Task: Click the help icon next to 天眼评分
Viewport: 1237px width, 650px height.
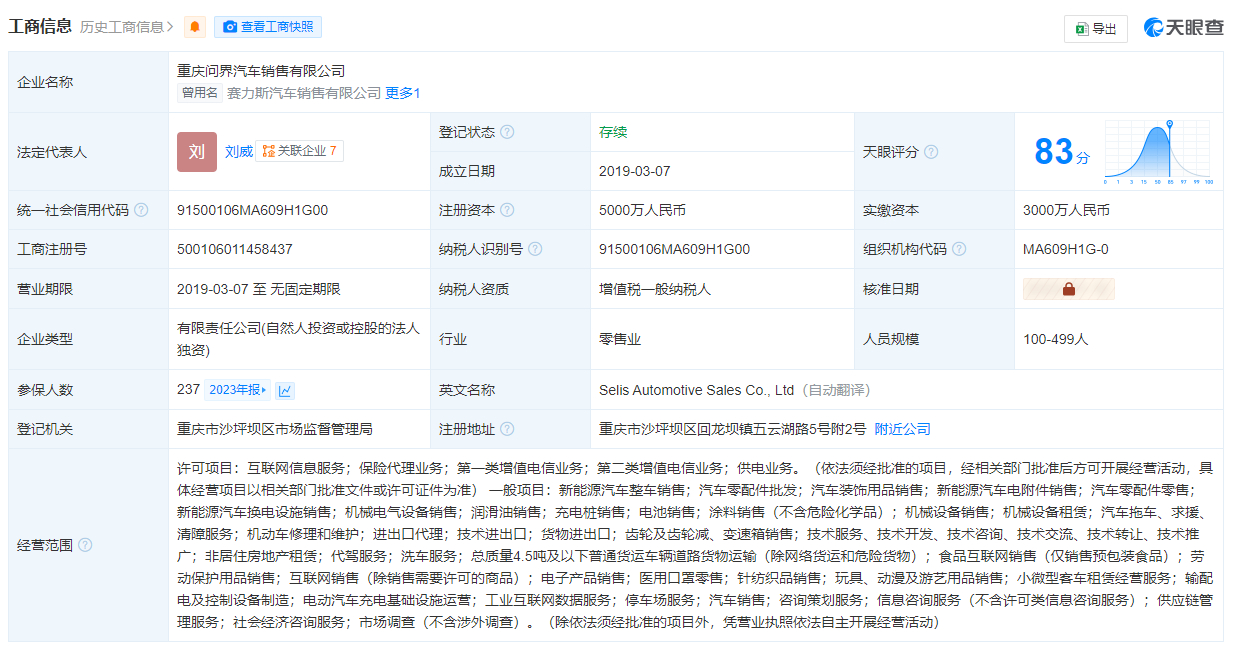Action: 931,152
